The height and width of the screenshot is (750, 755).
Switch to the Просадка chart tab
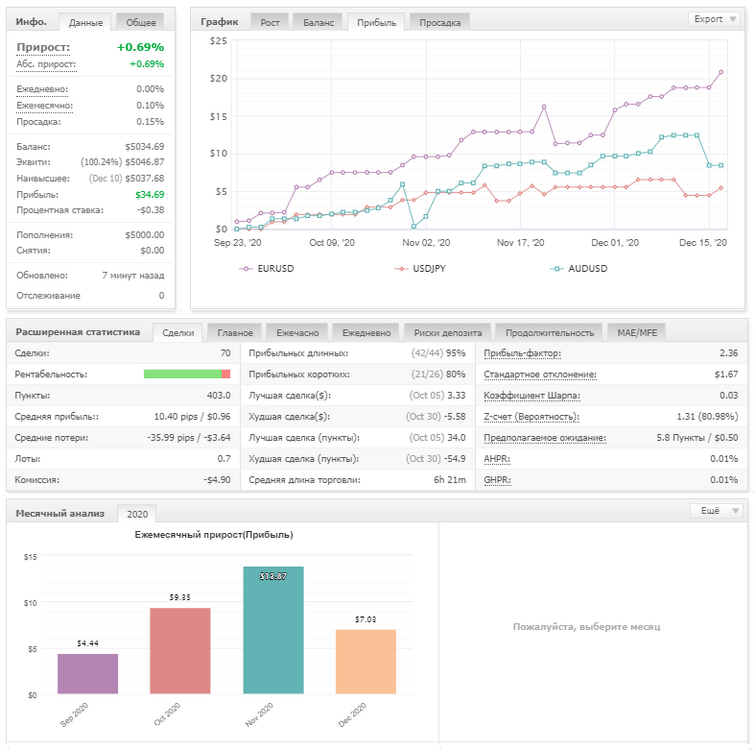click(x=440, y=23)
